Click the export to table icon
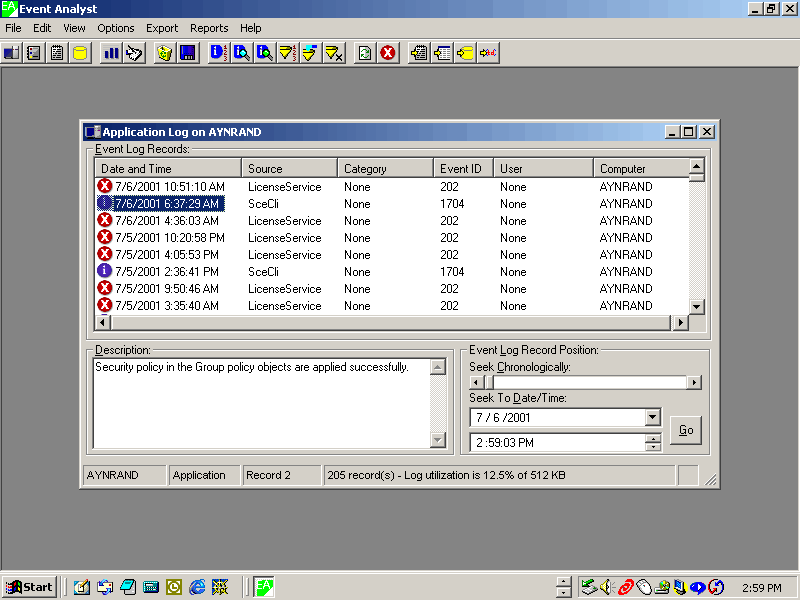Viewport: 800px width, 600px height. pos(442,53)
